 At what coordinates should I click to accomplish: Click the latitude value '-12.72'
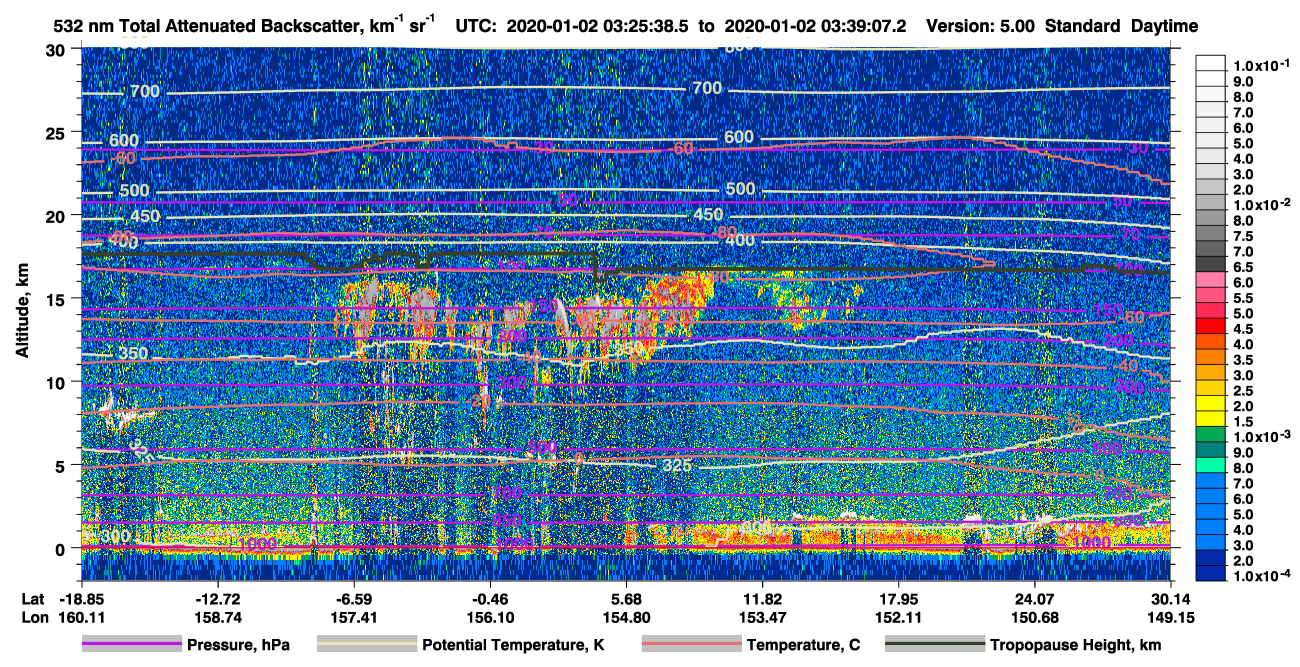click(x=217, y=599)
